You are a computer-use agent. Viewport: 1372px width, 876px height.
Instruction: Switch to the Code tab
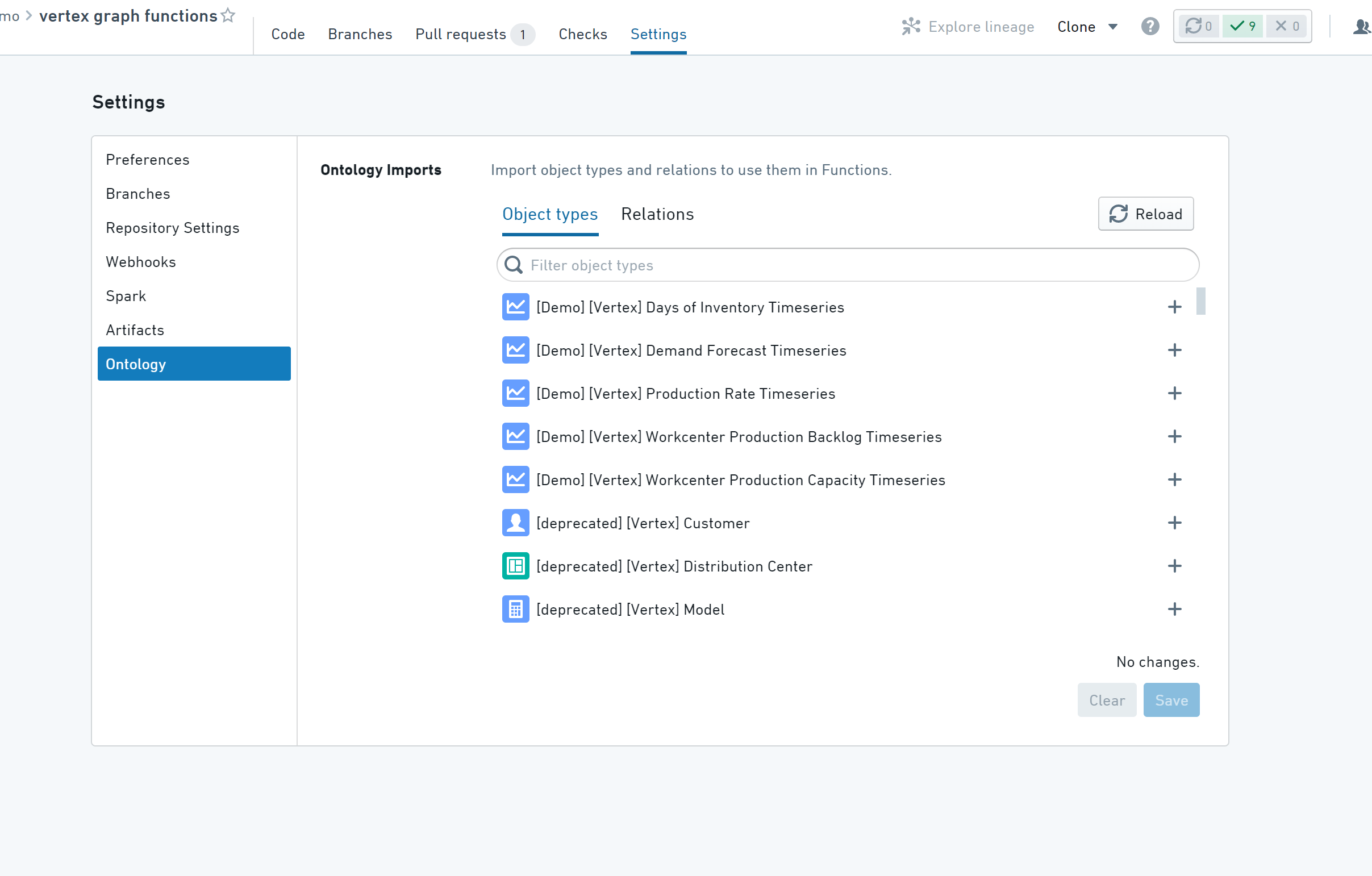(x=287, y=34)
